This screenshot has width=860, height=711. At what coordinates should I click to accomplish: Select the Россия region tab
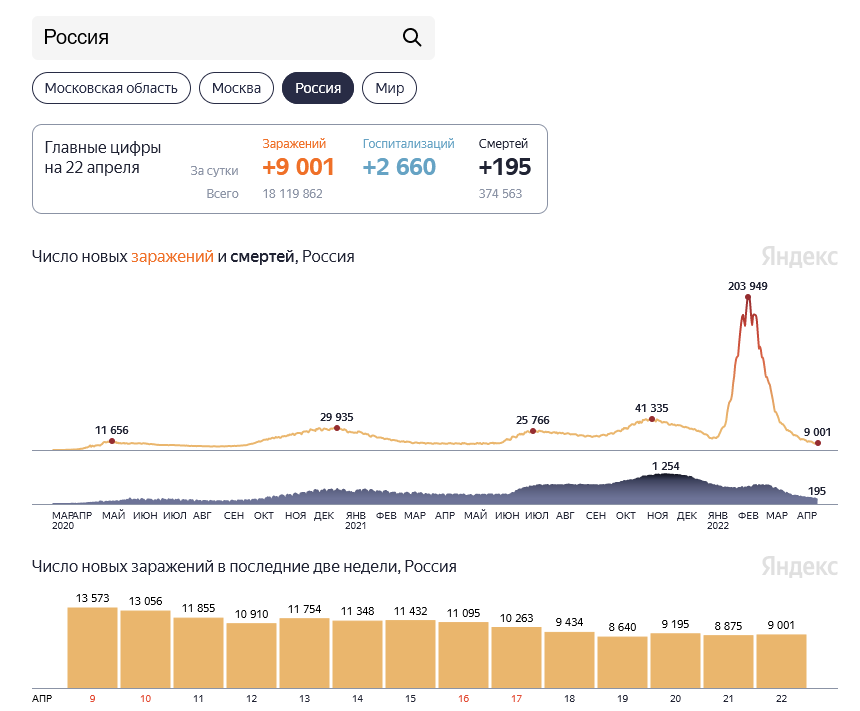318,88
